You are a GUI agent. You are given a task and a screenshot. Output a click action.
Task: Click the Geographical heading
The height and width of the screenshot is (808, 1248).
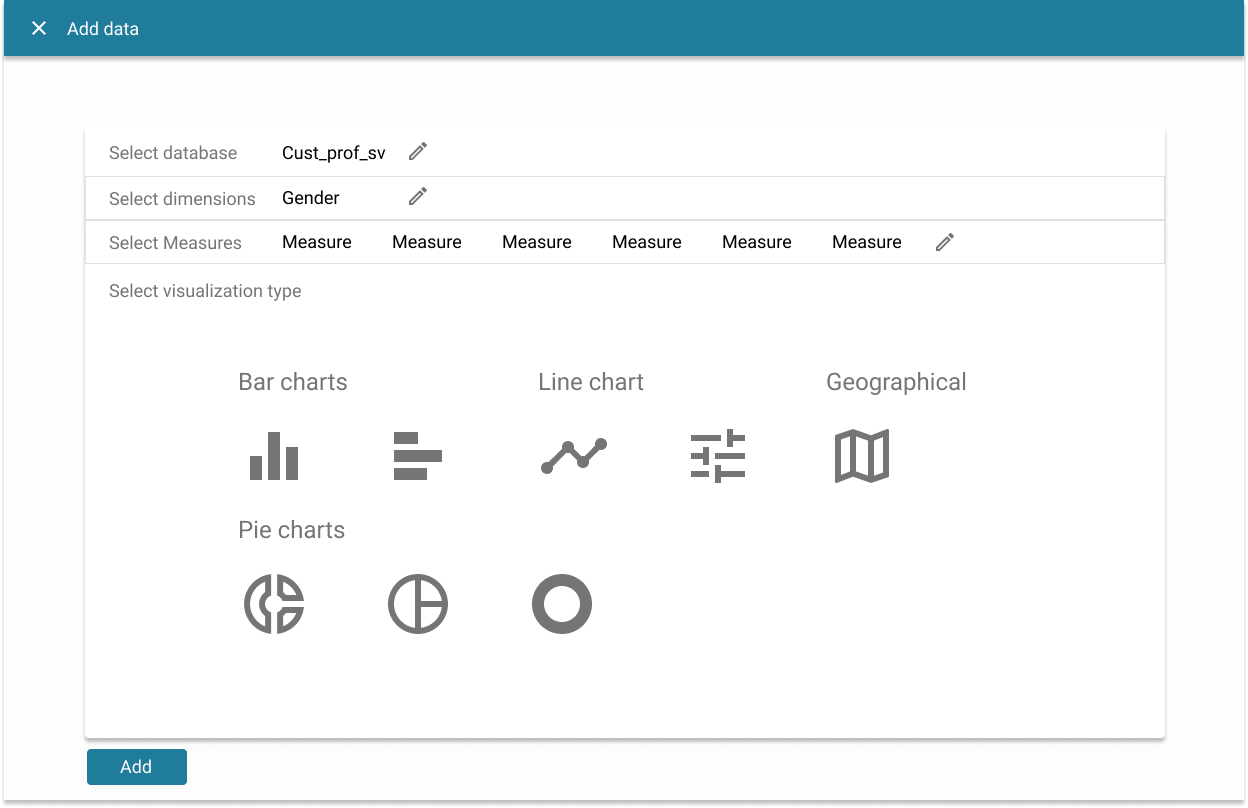[x=896, y=382]
